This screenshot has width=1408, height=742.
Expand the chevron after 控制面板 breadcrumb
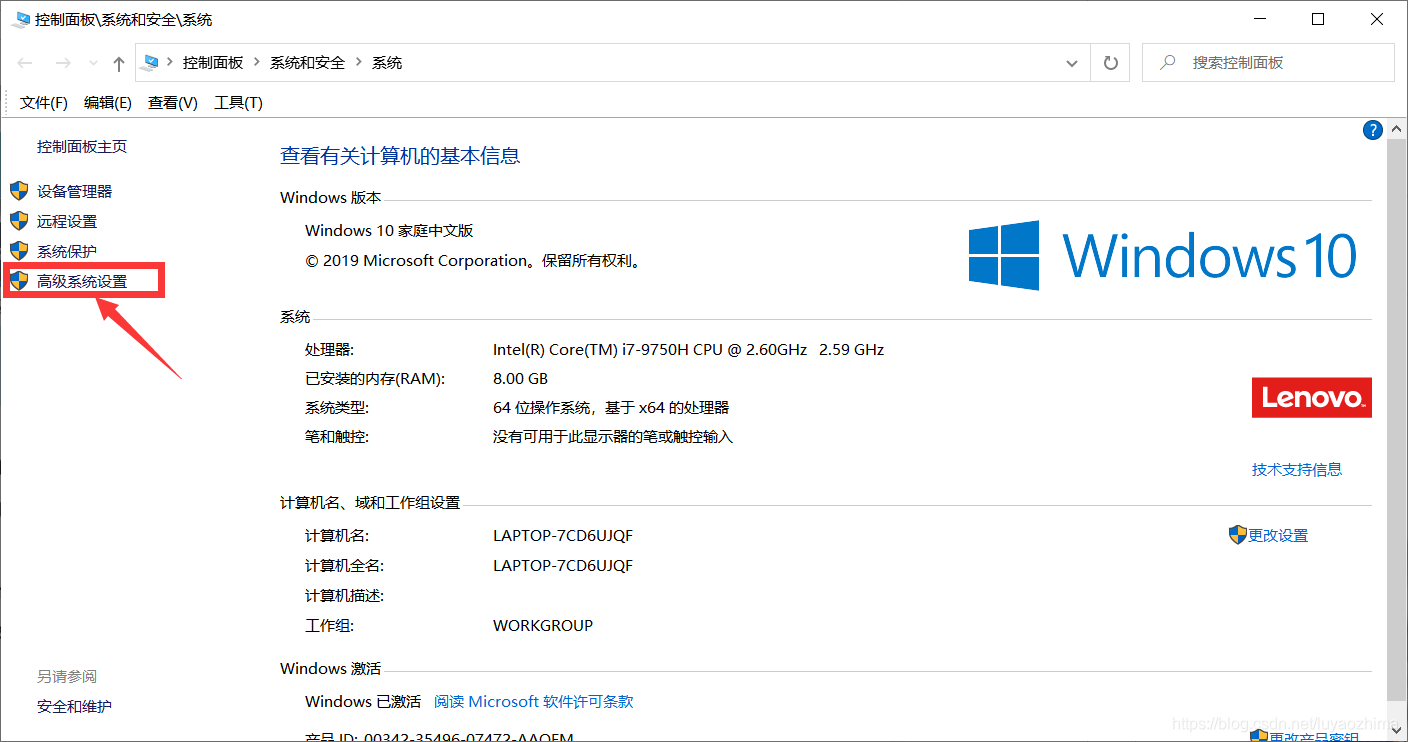click(257, 63)
